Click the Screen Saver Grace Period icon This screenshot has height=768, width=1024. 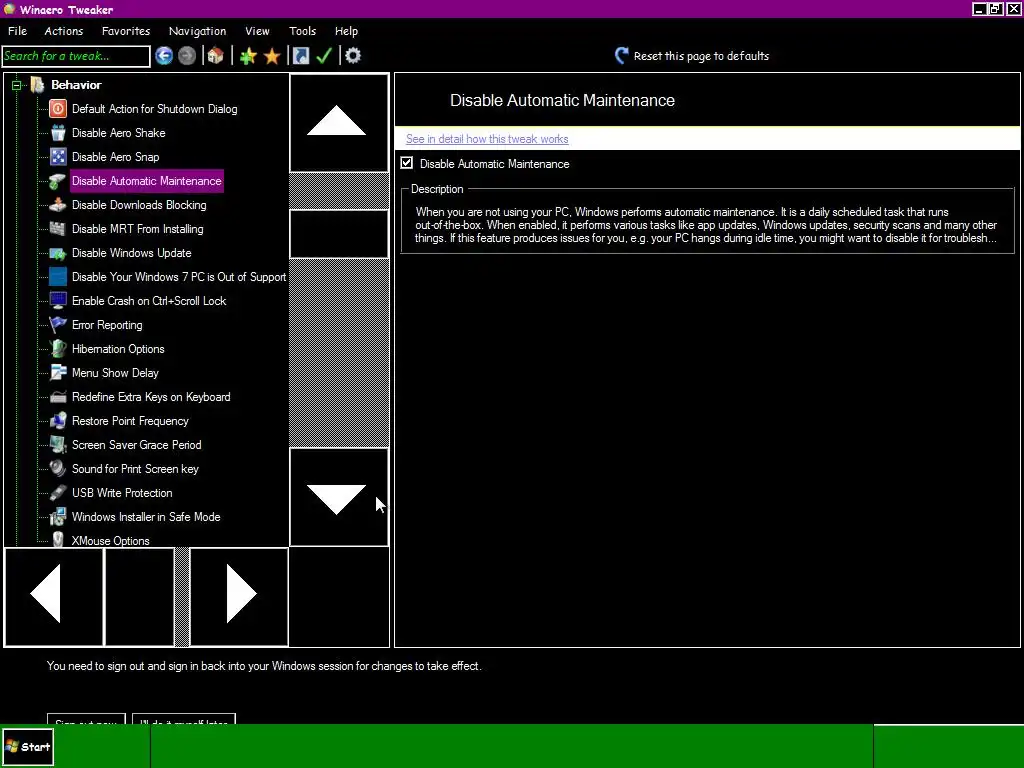(58, 445)
